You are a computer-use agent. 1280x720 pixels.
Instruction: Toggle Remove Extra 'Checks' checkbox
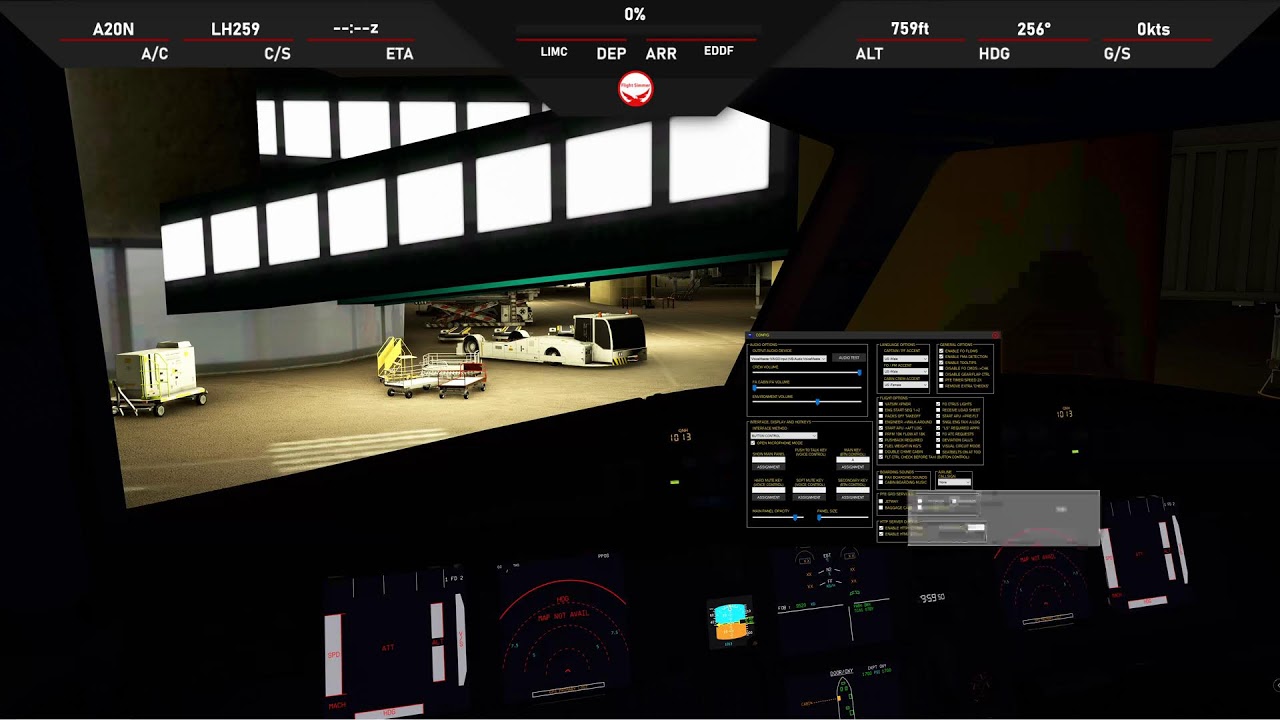[x=941, y=386]
